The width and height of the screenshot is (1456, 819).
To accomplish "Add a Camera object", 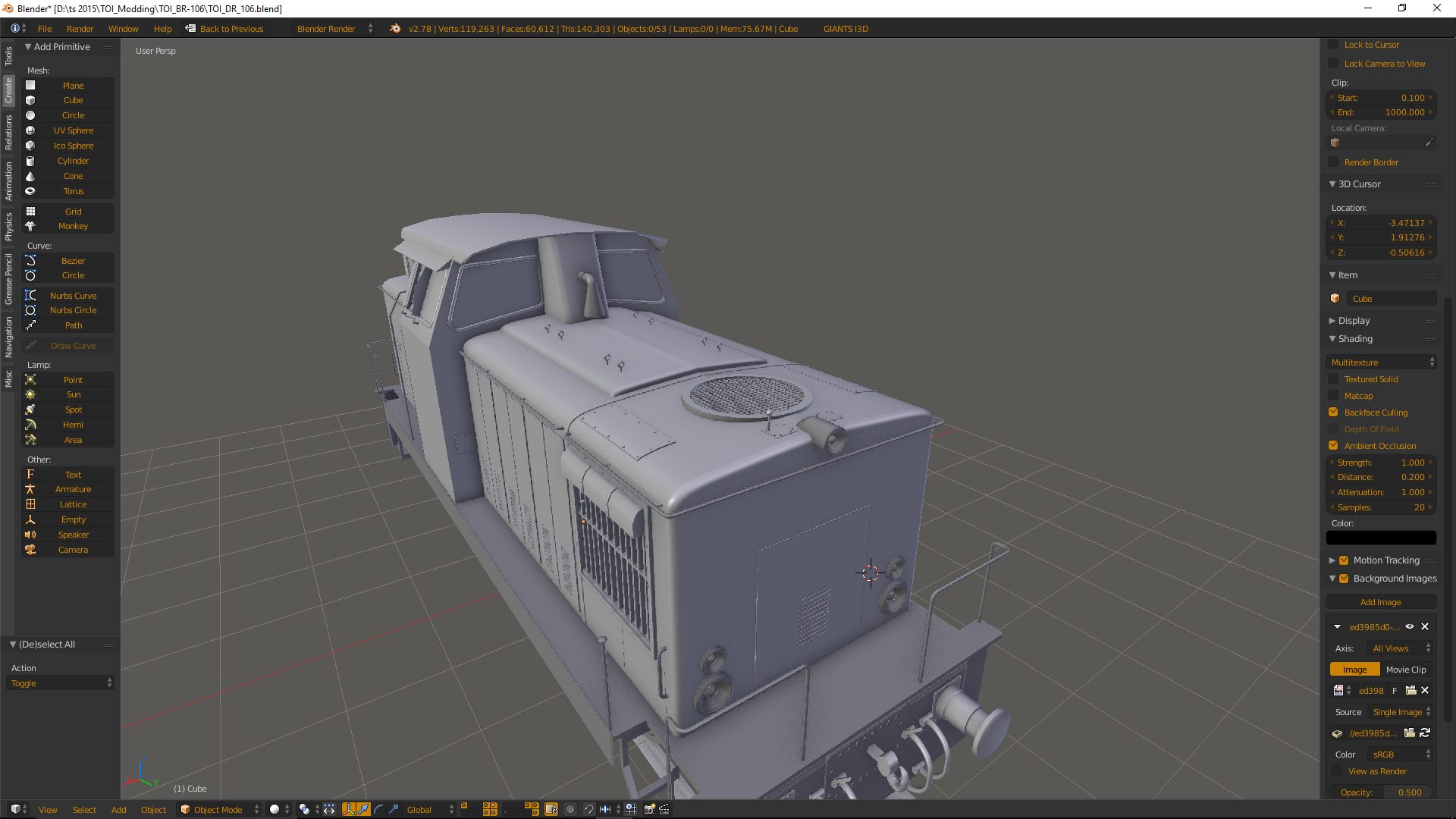I will [73, 550].
